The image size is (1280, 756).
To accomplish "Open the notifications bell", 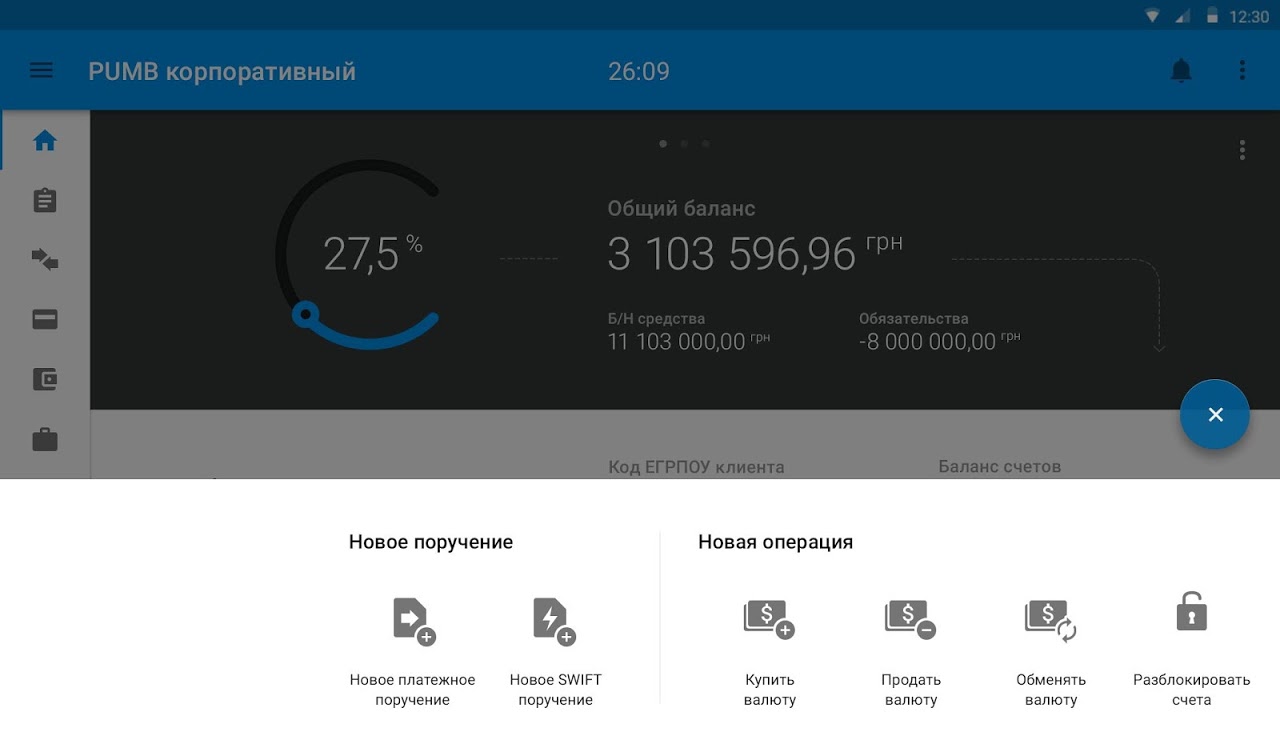I will [1181, 70].
